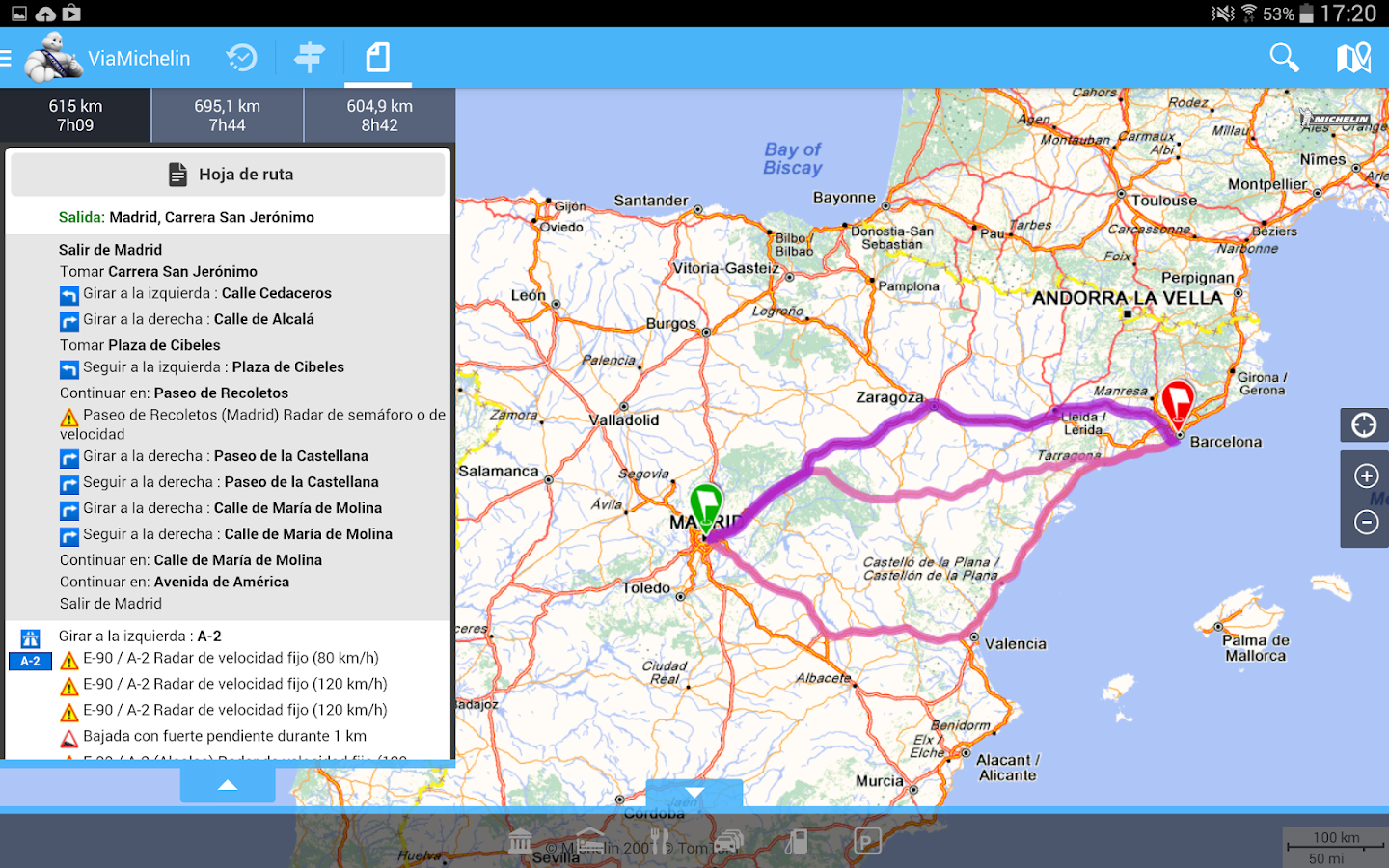Select 'Bajada con fuerte pendiente durante 1 km'
1389x868 pixels.
click(213, 738)
